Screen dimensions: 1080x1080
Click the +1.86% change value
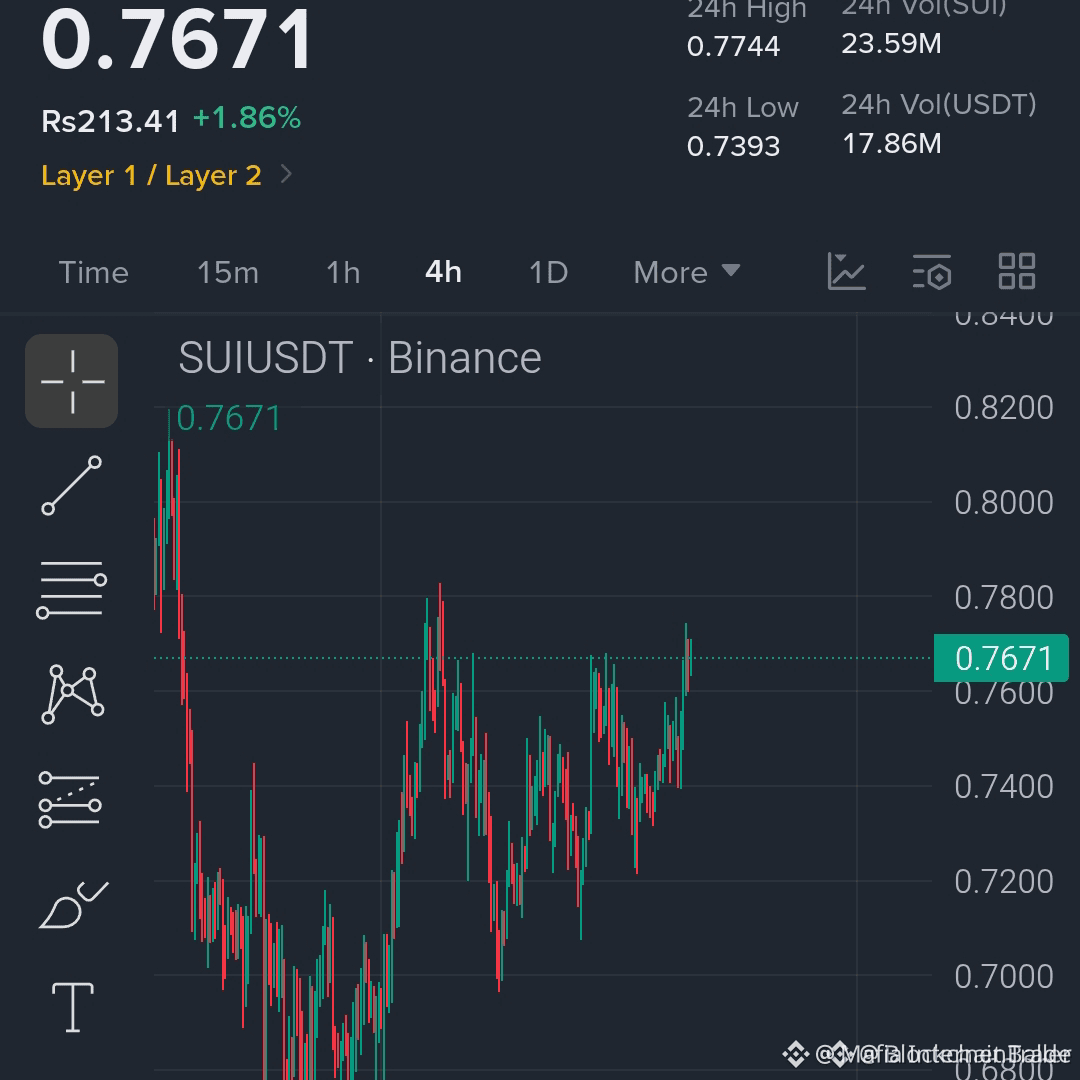coord(247,118)
